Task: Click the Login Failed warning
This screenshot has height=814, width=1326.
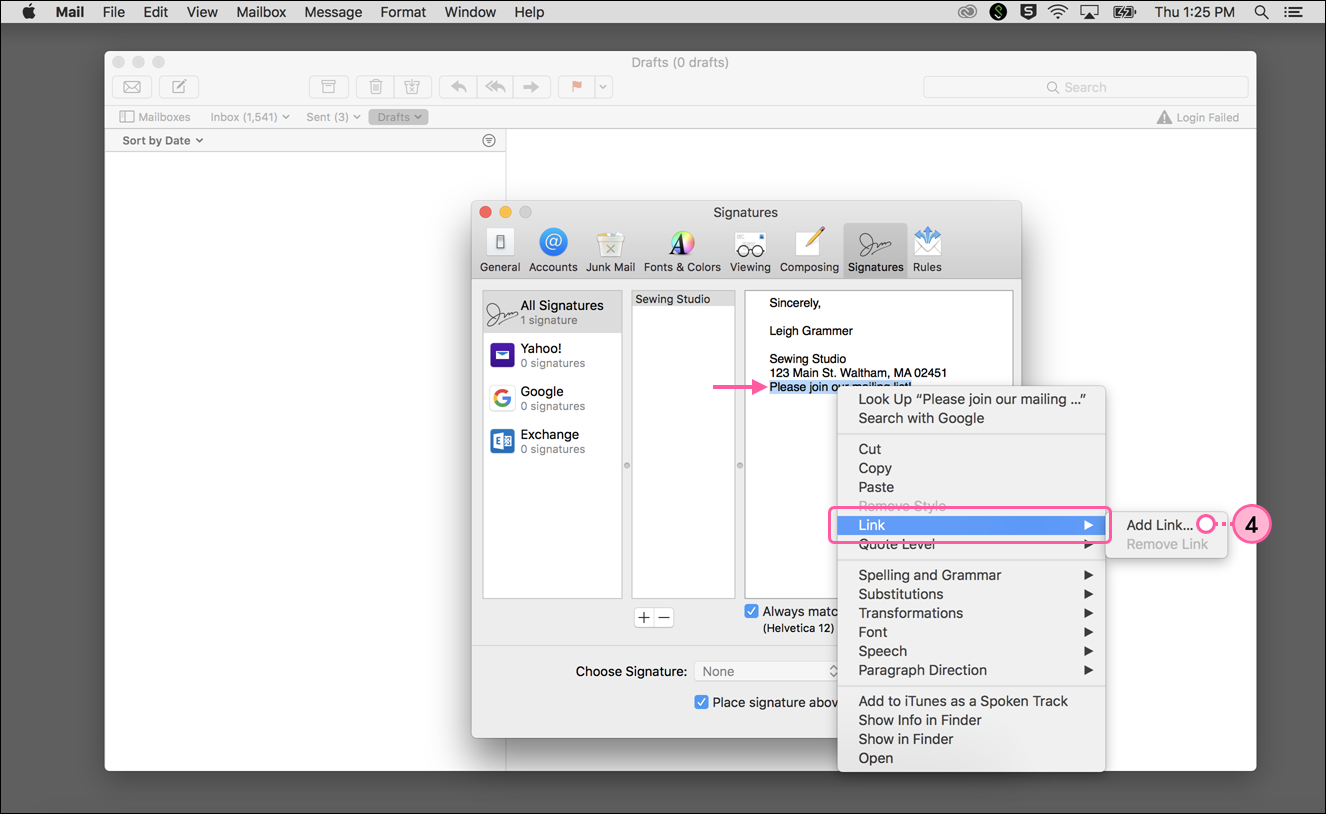Action: pos(1197,117)
